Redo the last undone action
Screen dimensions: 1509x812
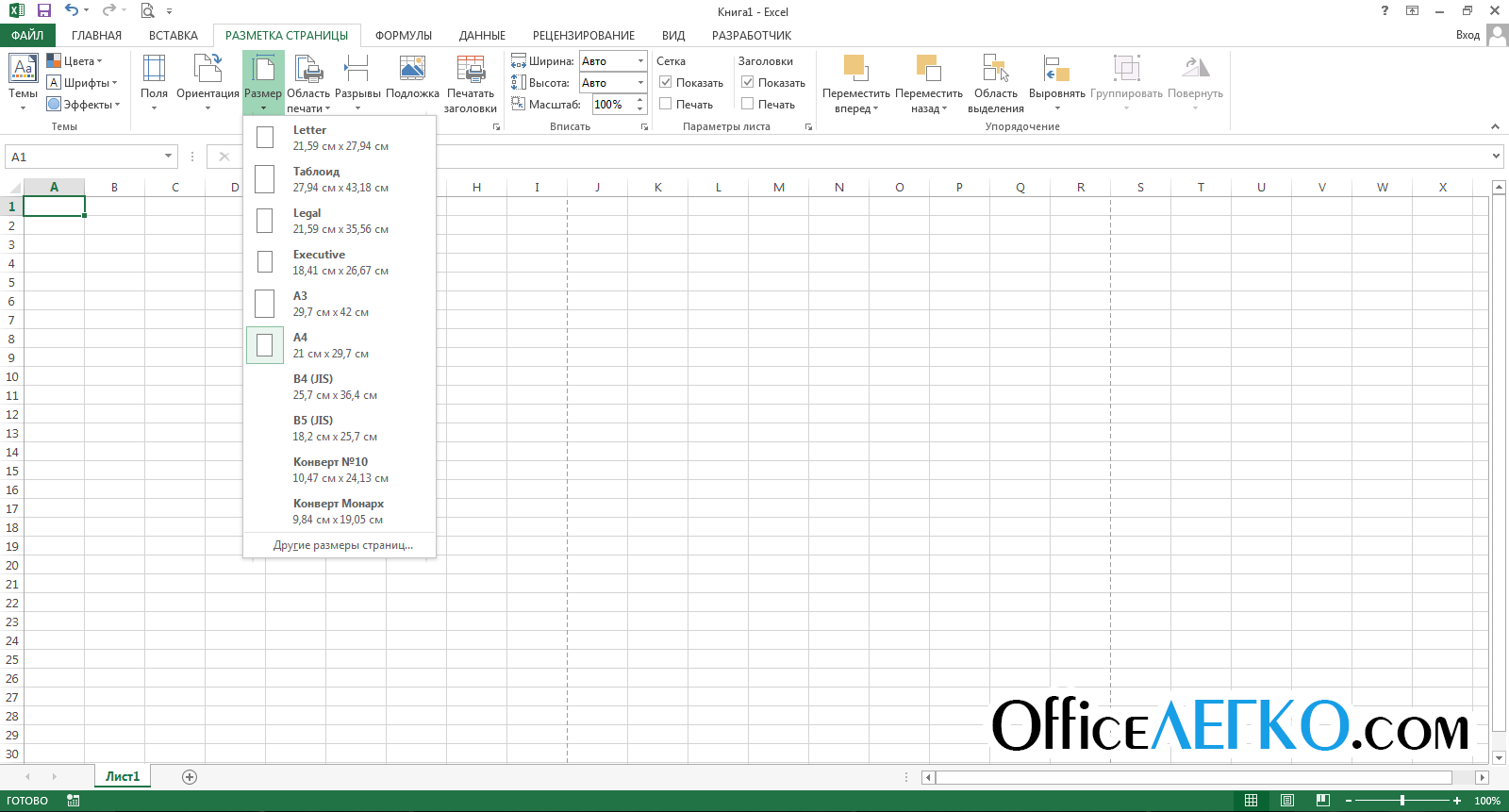(x=108, y=10)
